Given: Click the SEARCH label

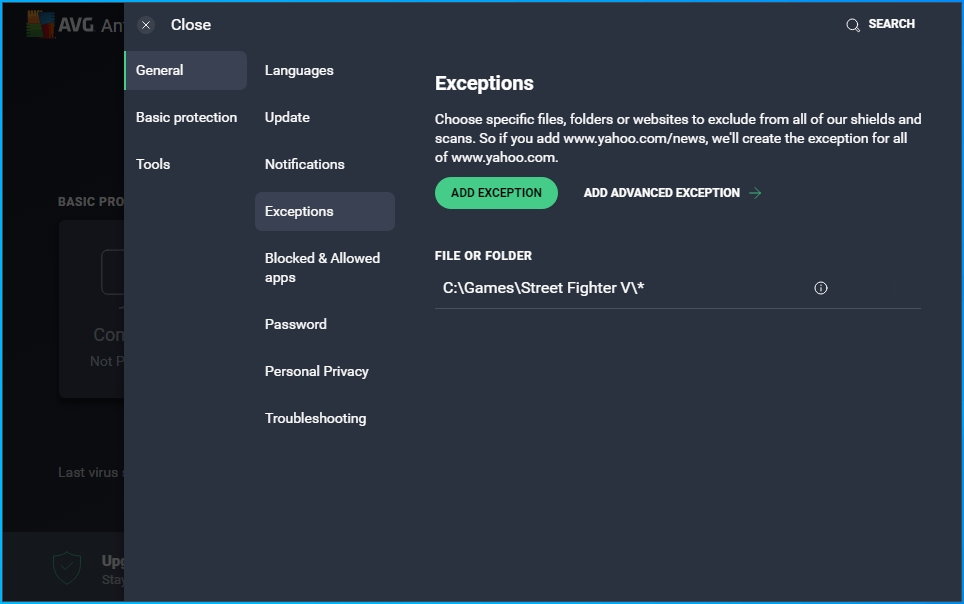Looking at the screenshot, I should coord(891,24).
